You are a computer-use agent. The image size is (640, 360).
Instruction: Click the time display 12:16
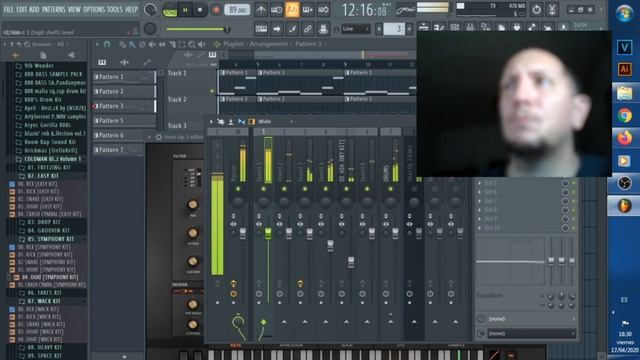pos(364,10)
